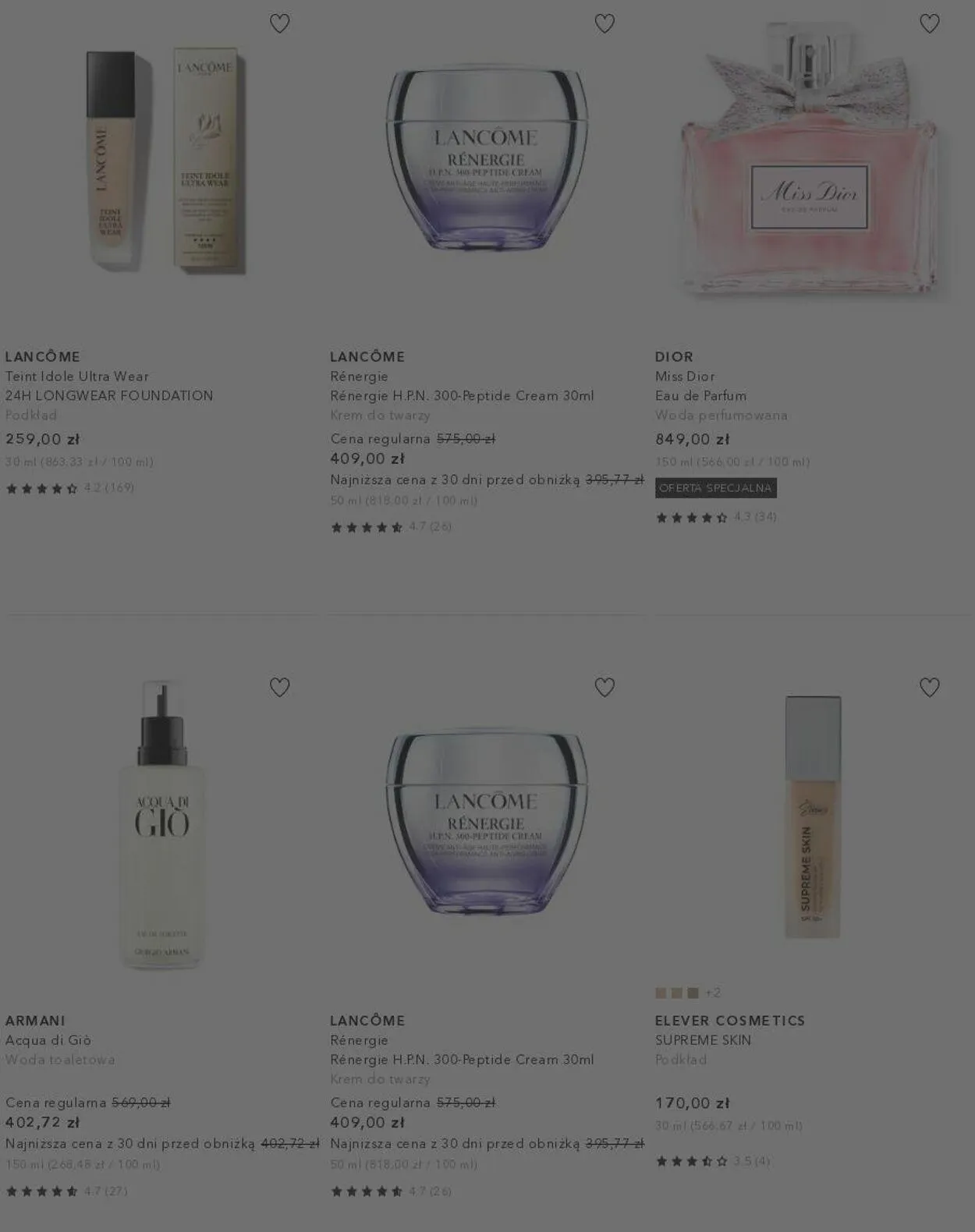The image size is (975, 1232).
Task: Show the +2 additional shades
Action: click(x=713, y=993)
